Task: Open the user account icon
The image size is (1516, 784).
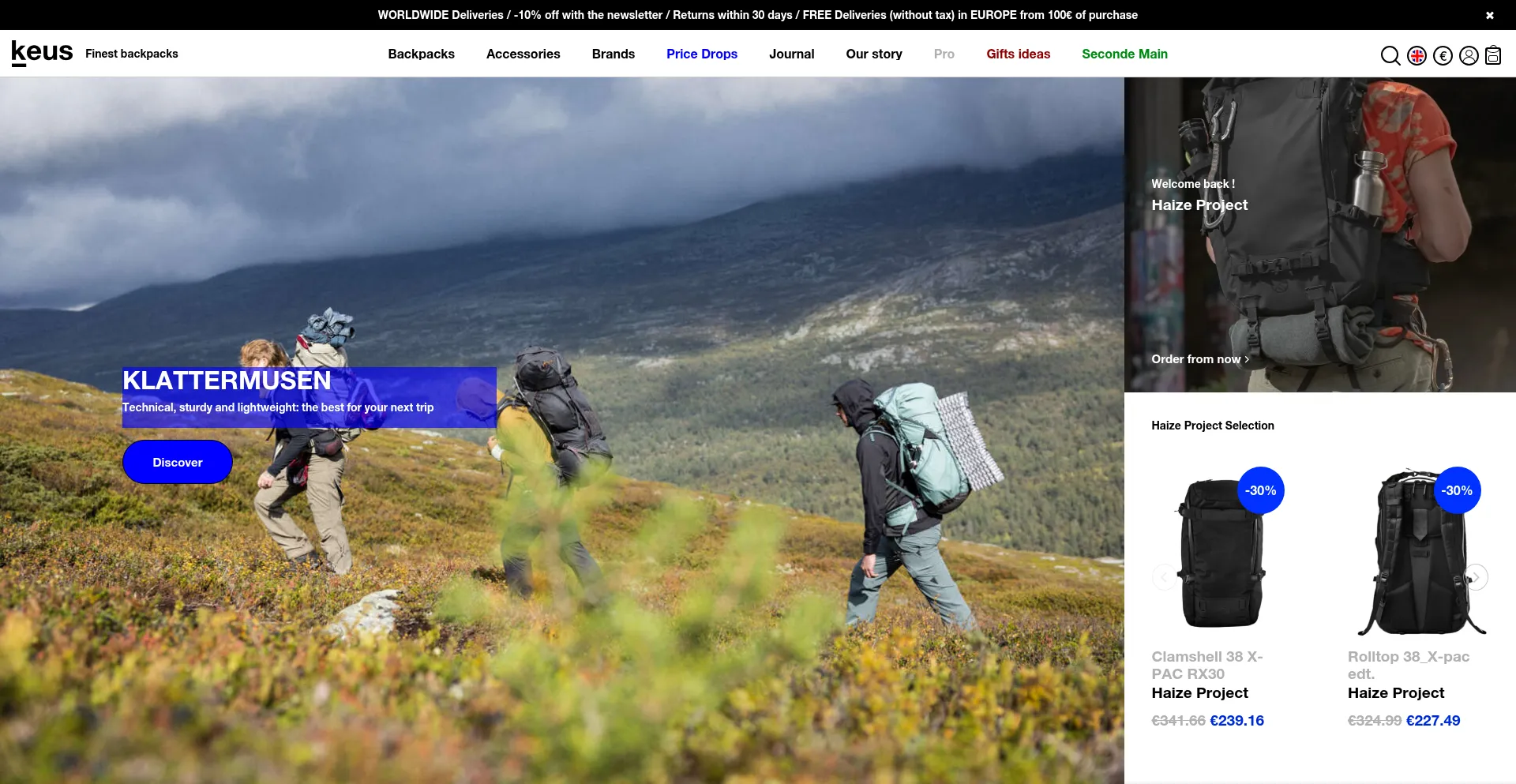Action: click(1469, 55)
